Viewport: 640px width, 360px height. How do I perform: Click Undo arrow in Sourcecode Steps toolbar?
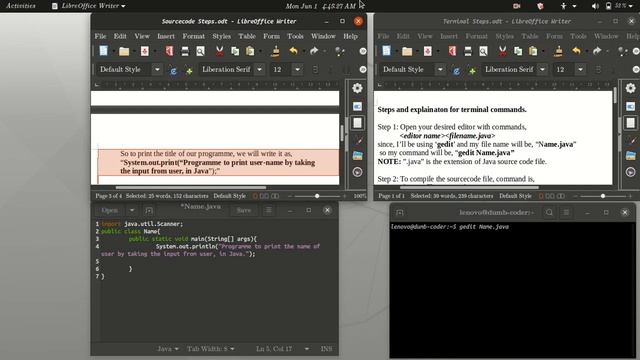293,51
